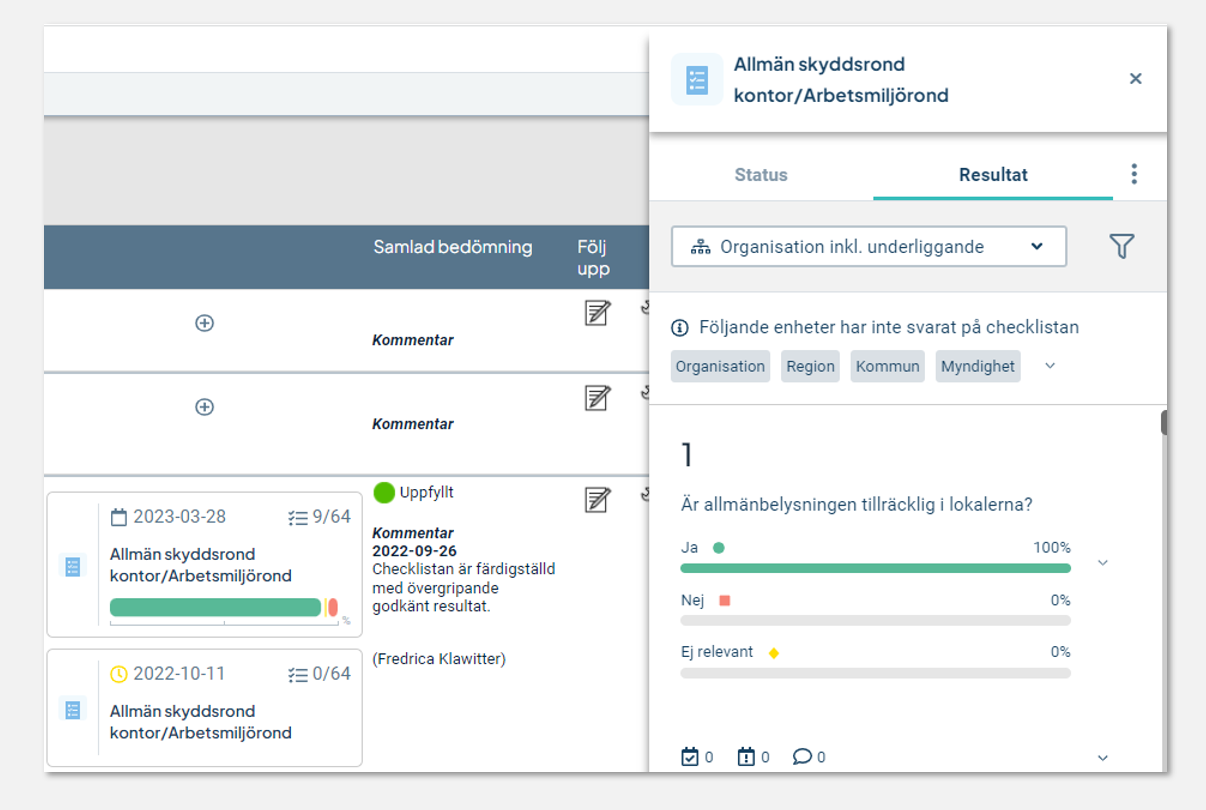Click the checked calendar count icon
This screenshot has width=1206, height=810.
pos(689,757)
